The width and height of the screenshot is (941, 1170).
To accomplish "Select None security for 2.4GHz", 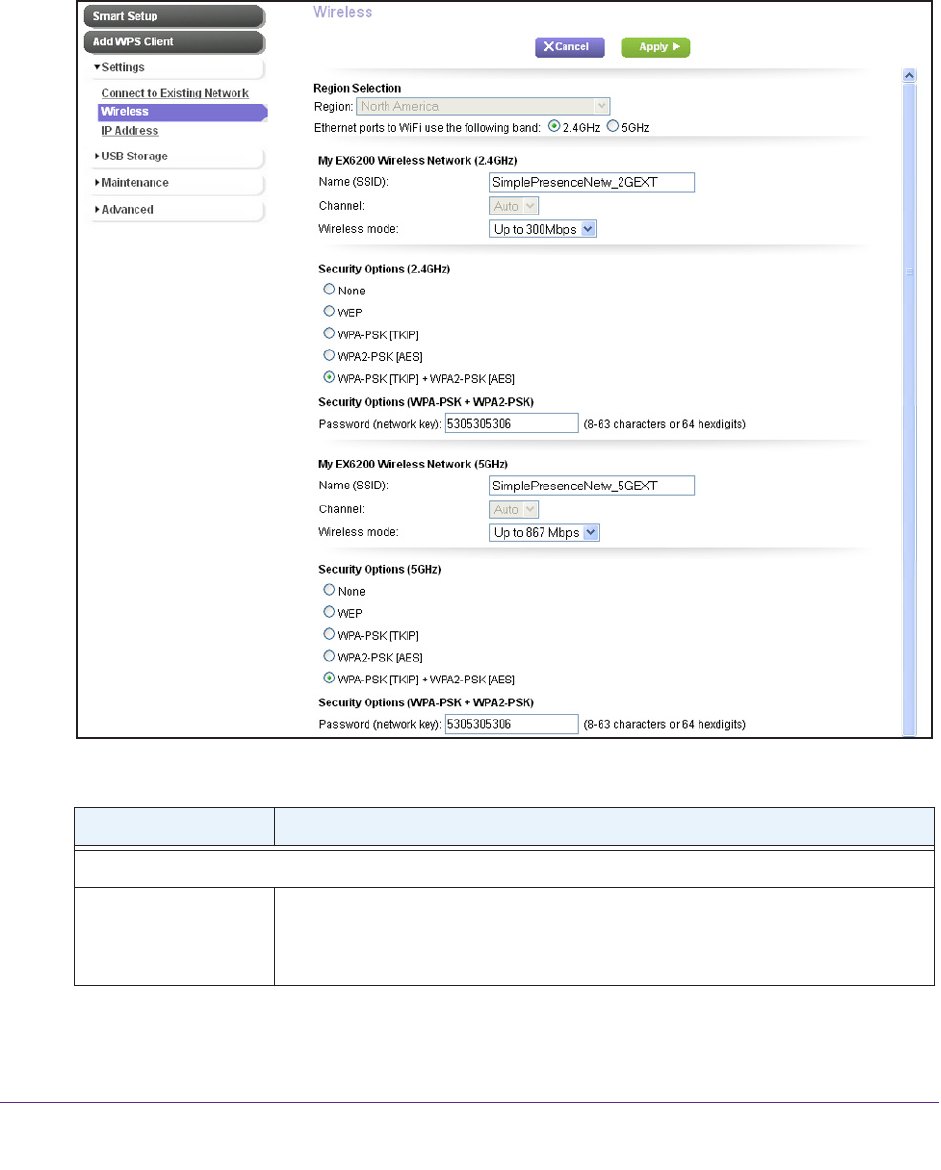I will tap(329, 290).
